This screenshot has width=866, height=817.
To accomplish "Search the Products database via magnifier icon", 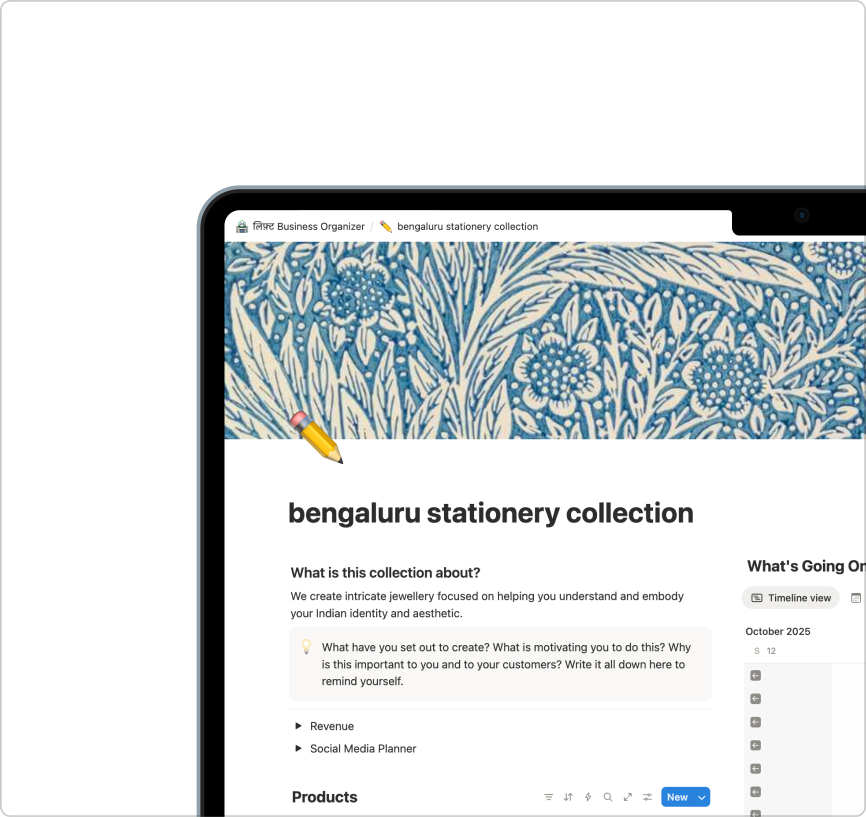I will coord(608,797).
